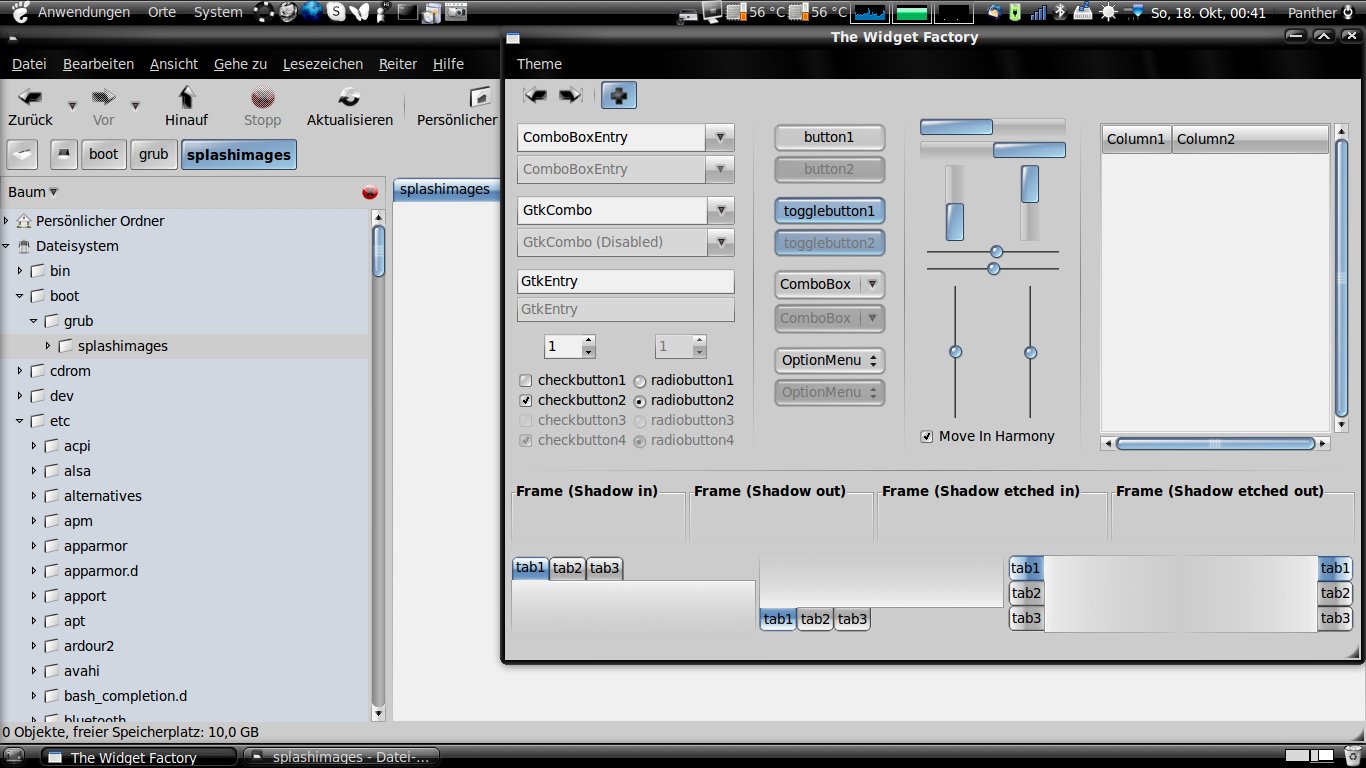Open the Bearbeiten menu

98,64
